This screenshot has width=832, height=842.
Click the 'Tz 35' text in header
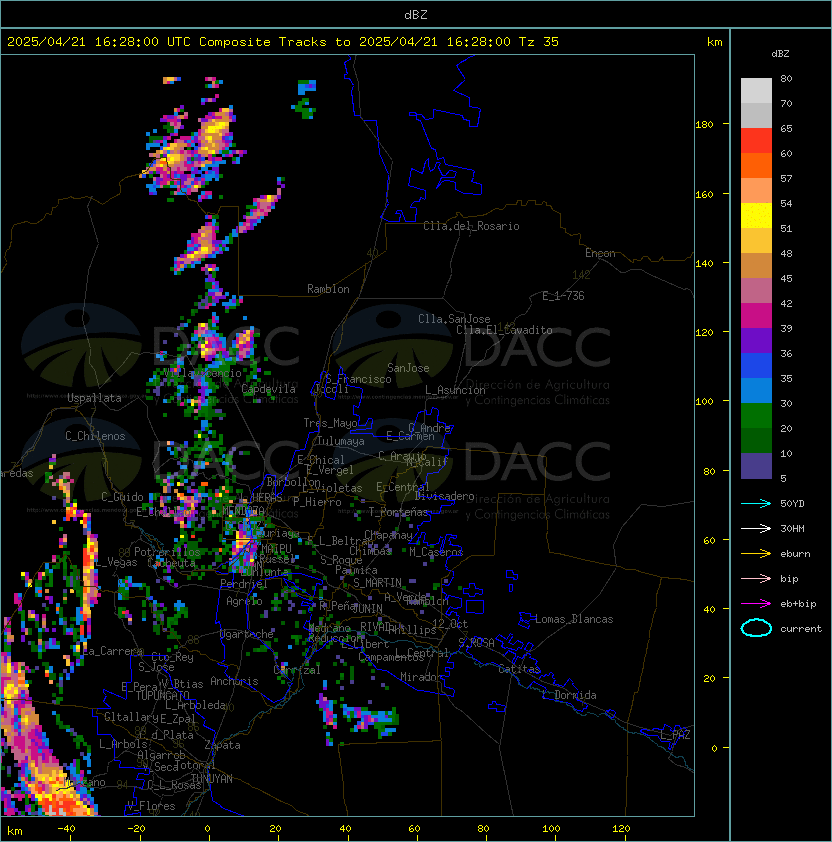[539, 42]
